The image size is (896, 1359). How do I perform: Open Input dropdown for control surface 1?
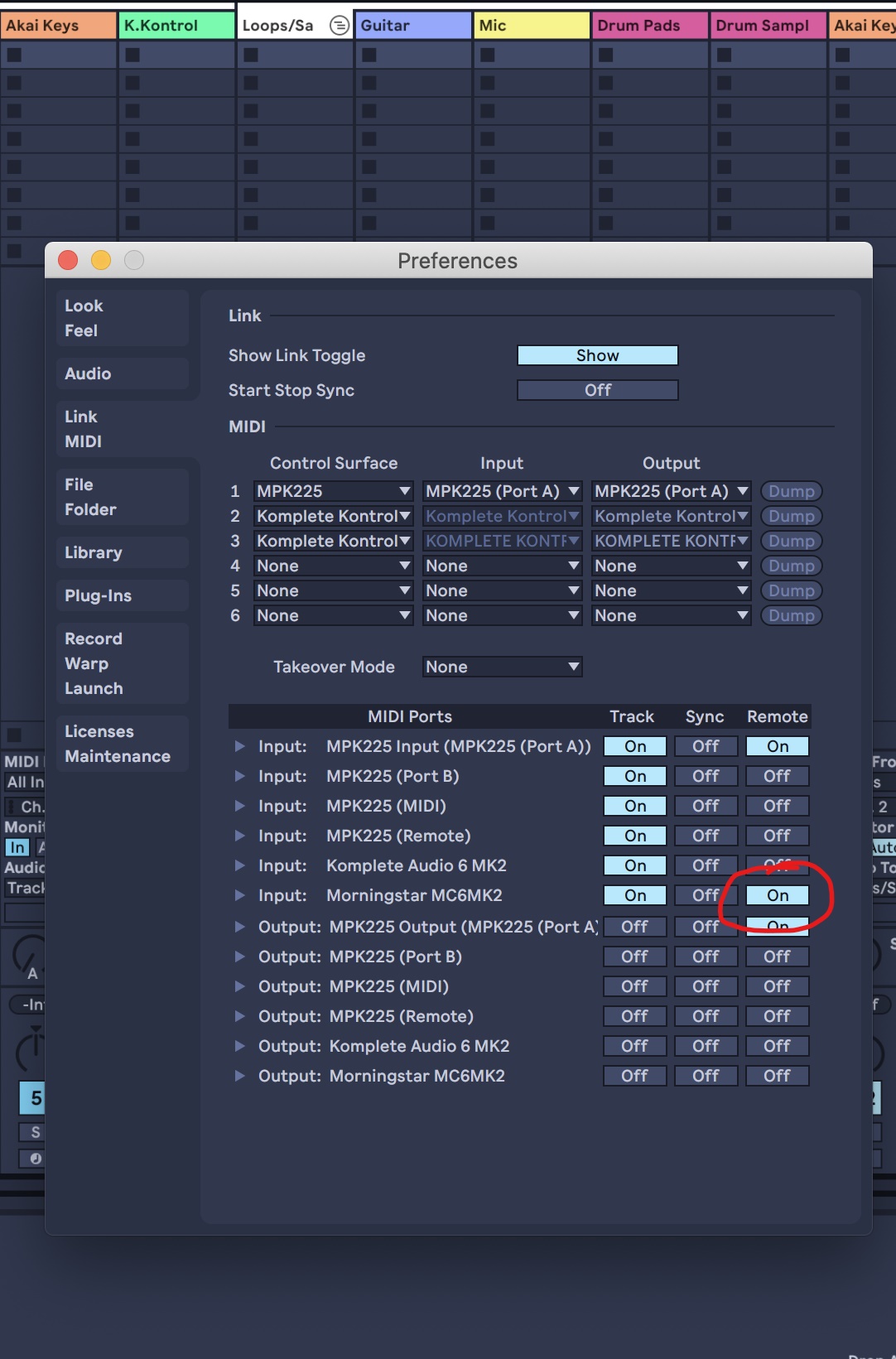pos(502,491)
